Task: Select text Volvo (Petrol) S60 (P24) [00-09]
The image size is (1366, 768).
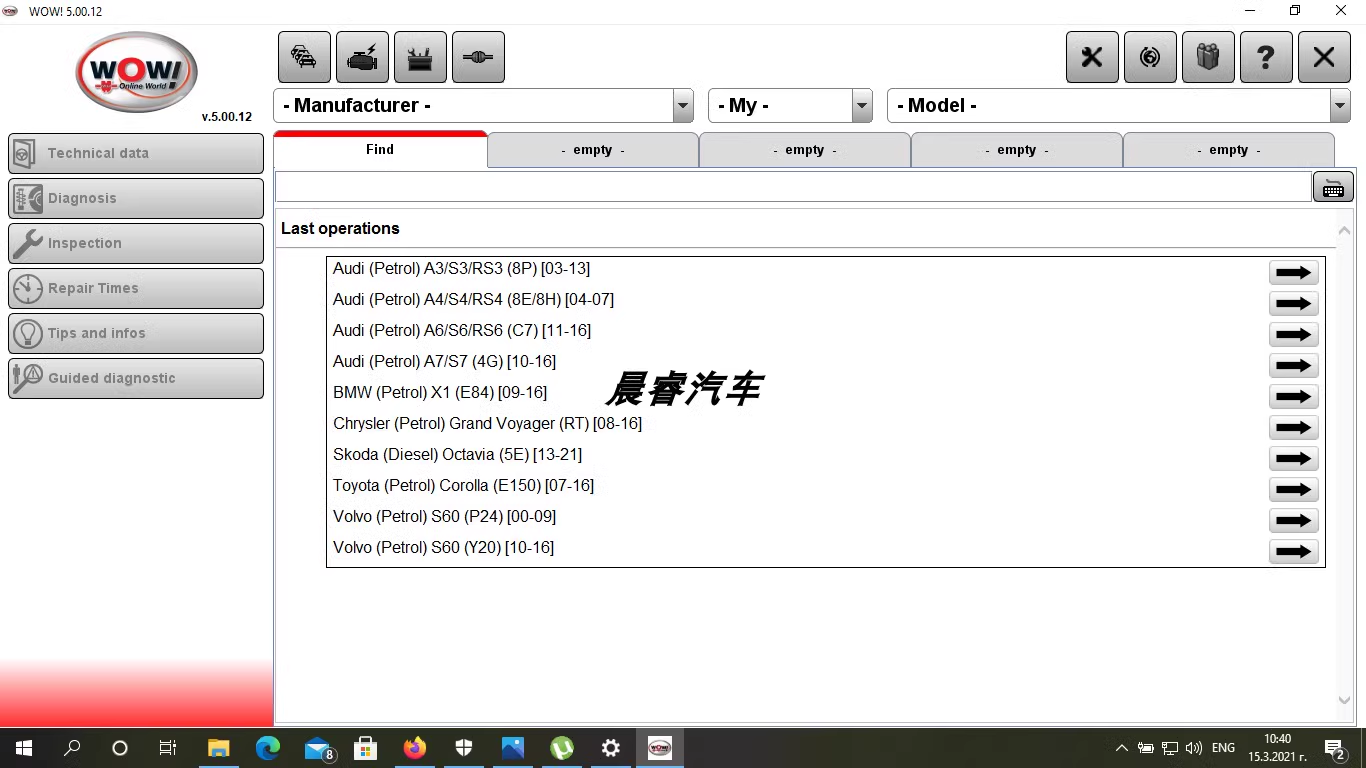Action: [x=444, y=517]
